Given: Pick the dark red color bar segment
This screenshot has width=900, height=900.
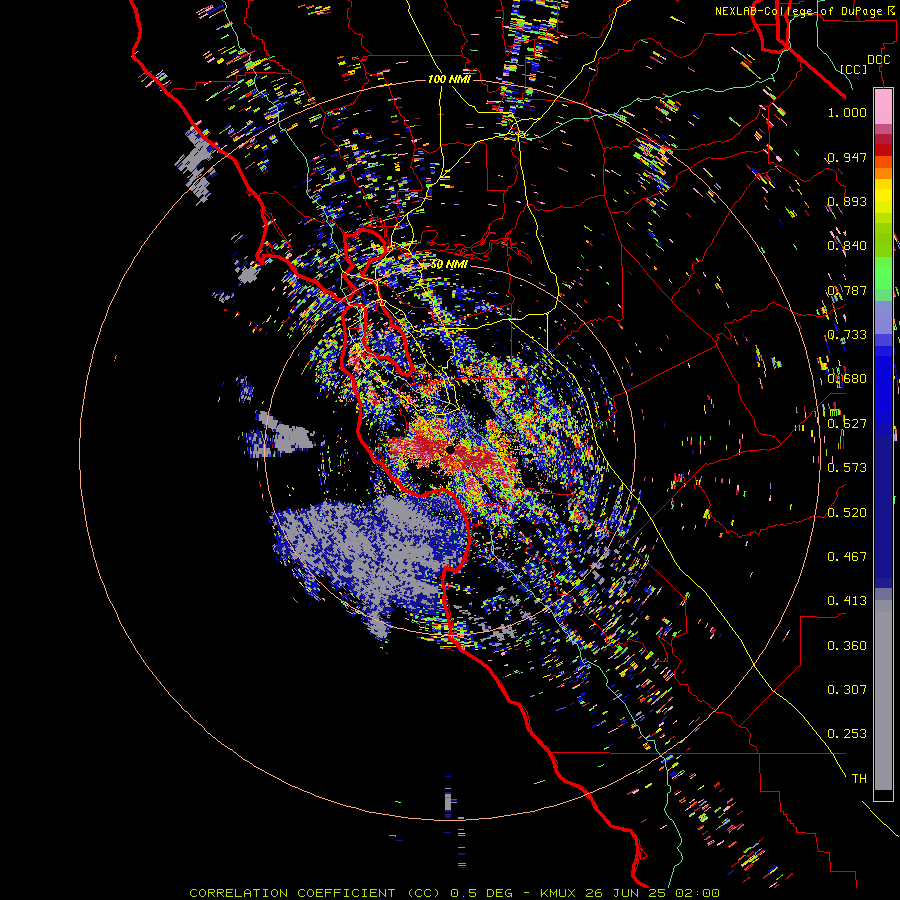Looking at the screenshot, I should point(883,150).
